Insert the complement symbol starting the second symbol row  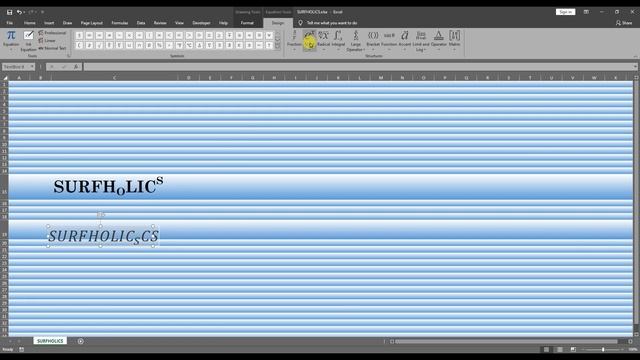(79, 45)
